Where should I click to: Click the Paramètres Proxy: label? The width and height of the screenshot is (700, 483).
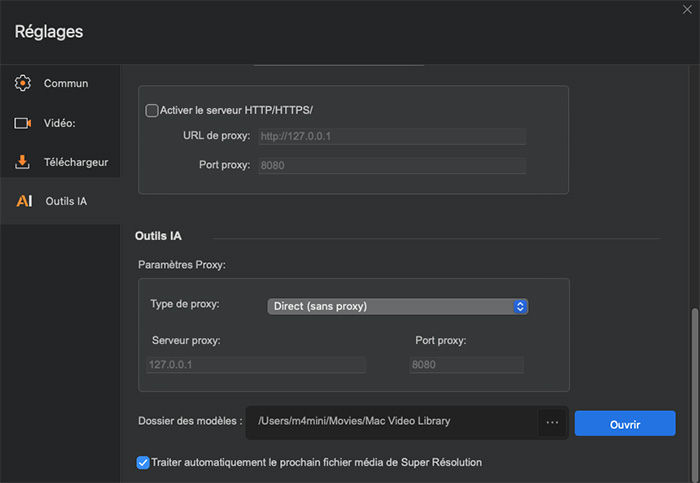[182, 265]
